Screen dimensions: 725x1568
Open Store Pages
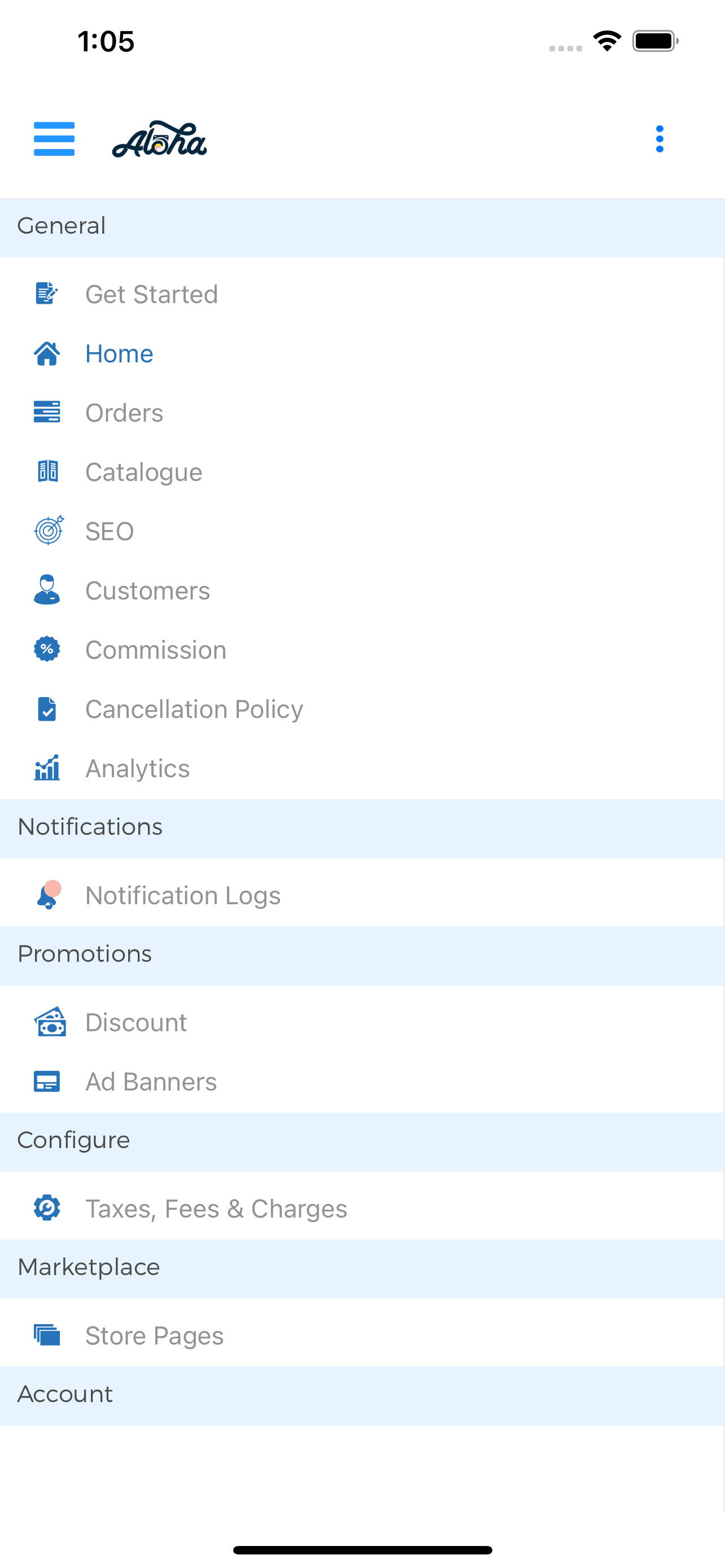coord(362,1335)
